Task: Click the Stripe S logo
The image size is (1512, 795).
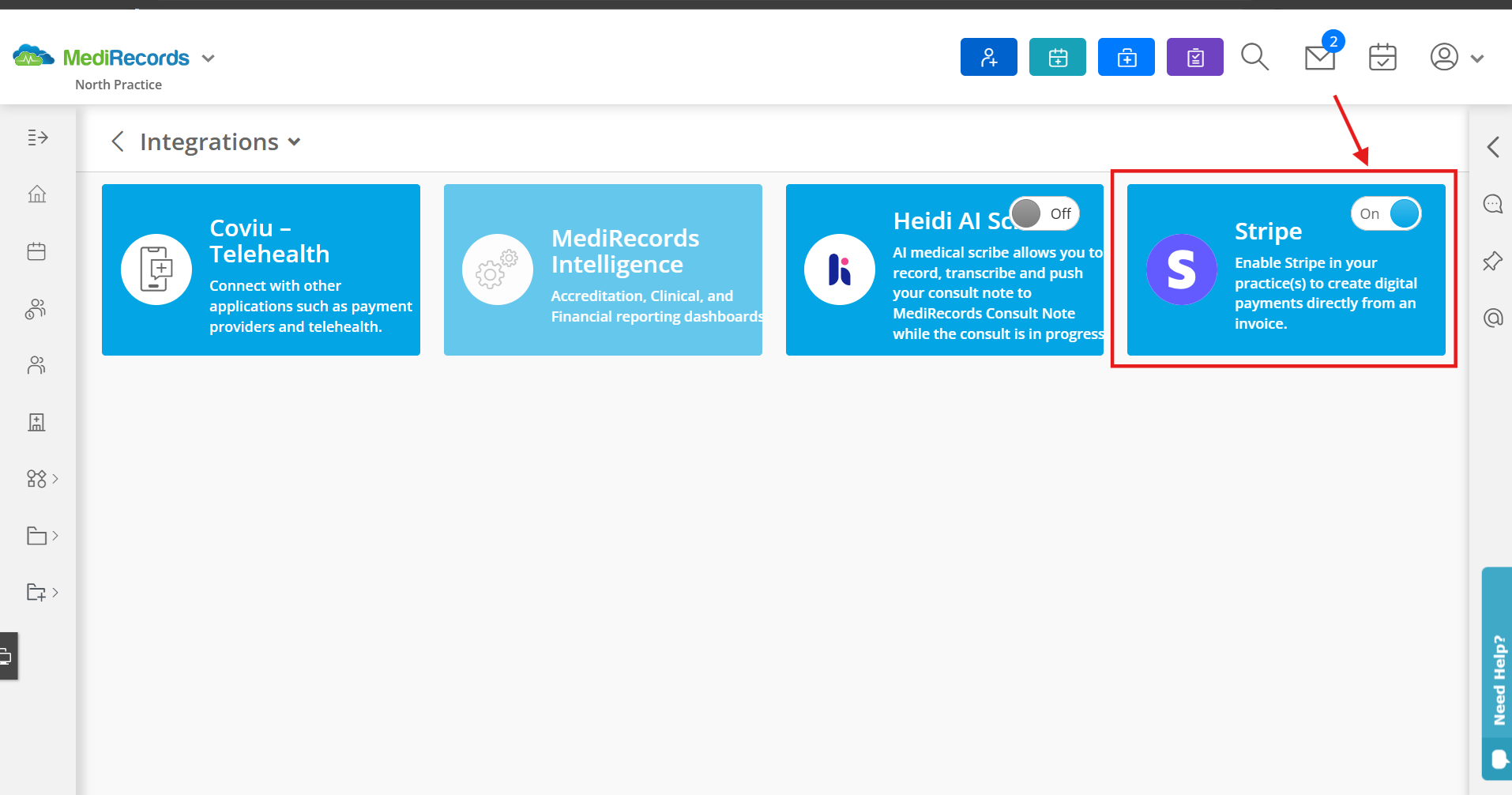Action: pos(1182,269)
